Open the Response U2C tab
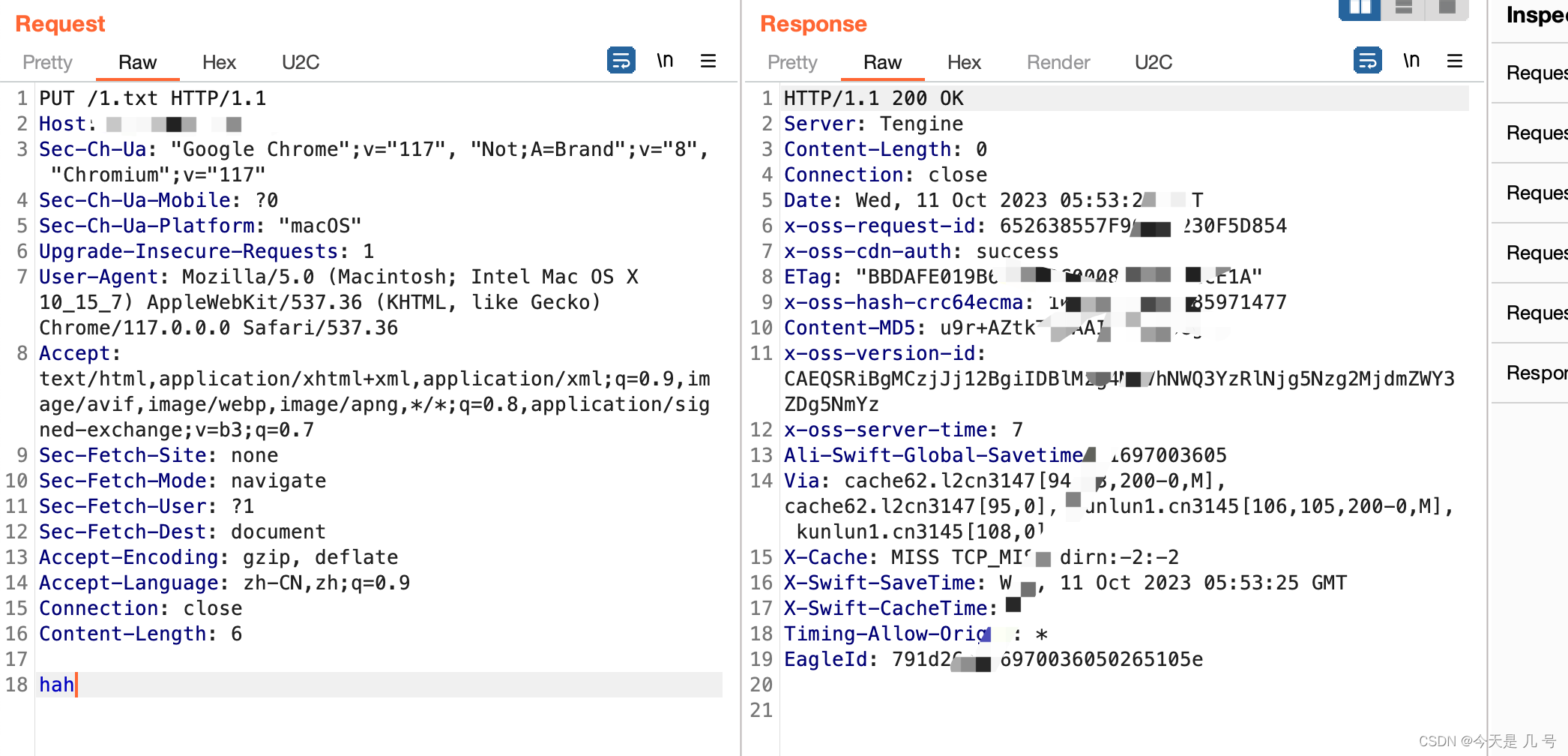Viewport: 1568px width, 756px height. pyautogui.click(x=1154, y=62)
